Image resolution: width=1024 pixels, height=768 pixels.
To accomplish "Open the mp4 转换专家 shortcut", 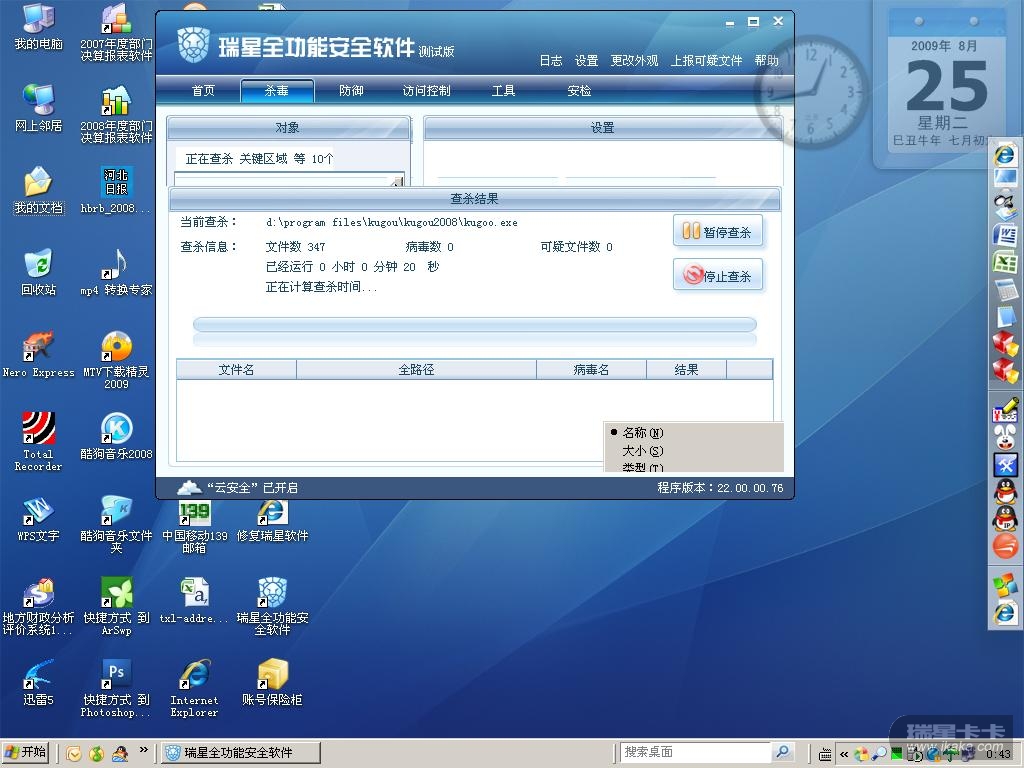I will [116, 272].
